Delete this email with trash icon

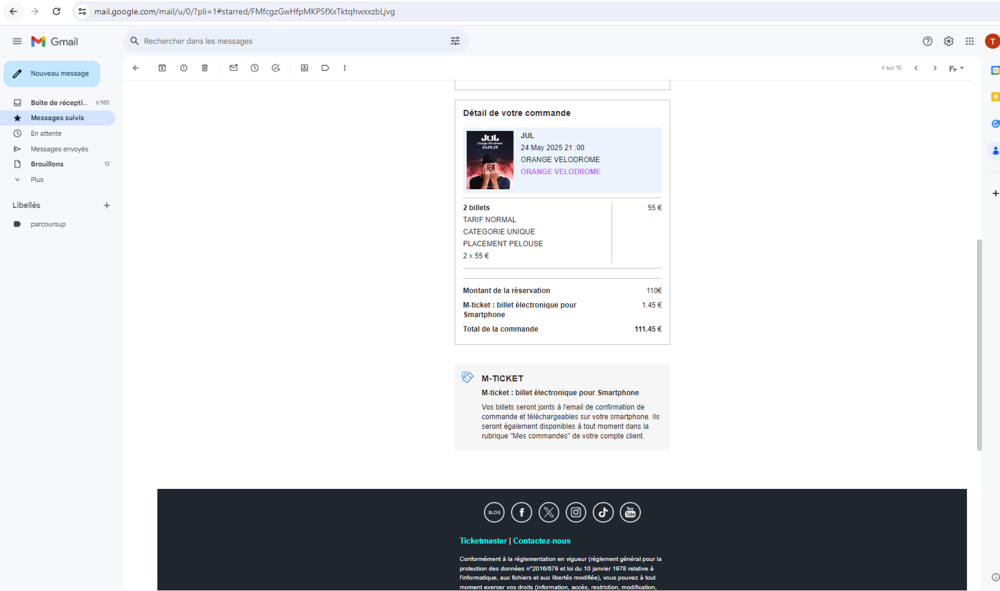205,68
